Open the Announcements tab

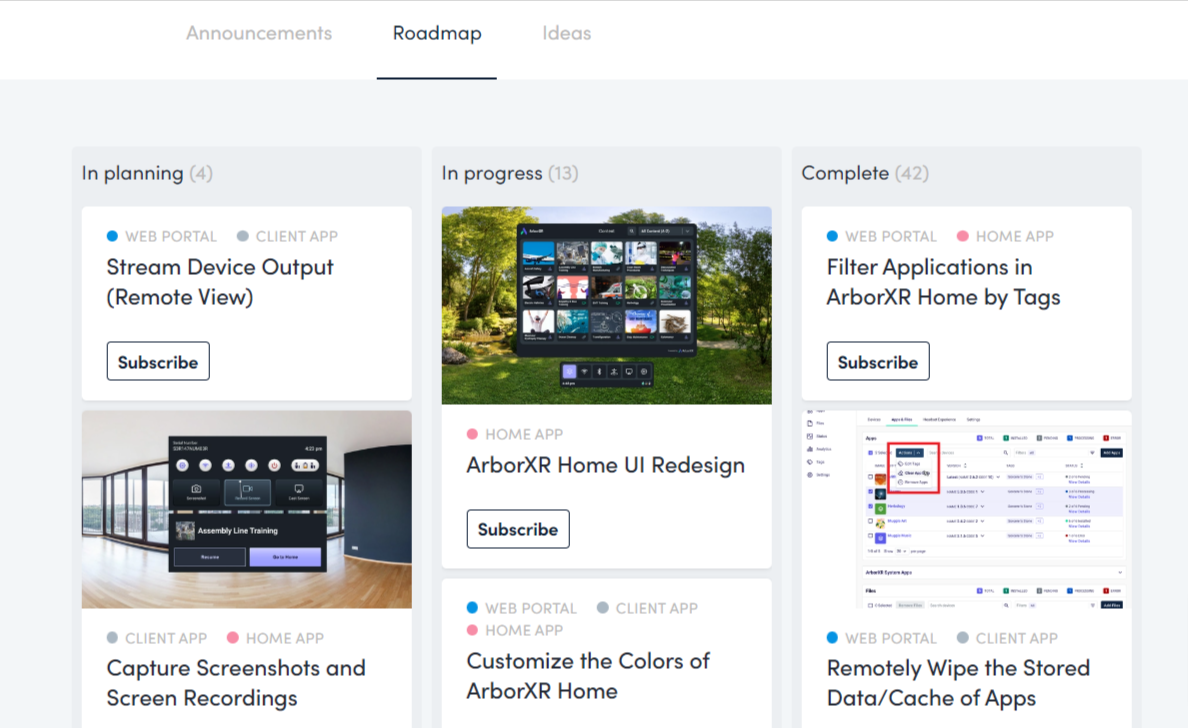[x=259, y=33]
